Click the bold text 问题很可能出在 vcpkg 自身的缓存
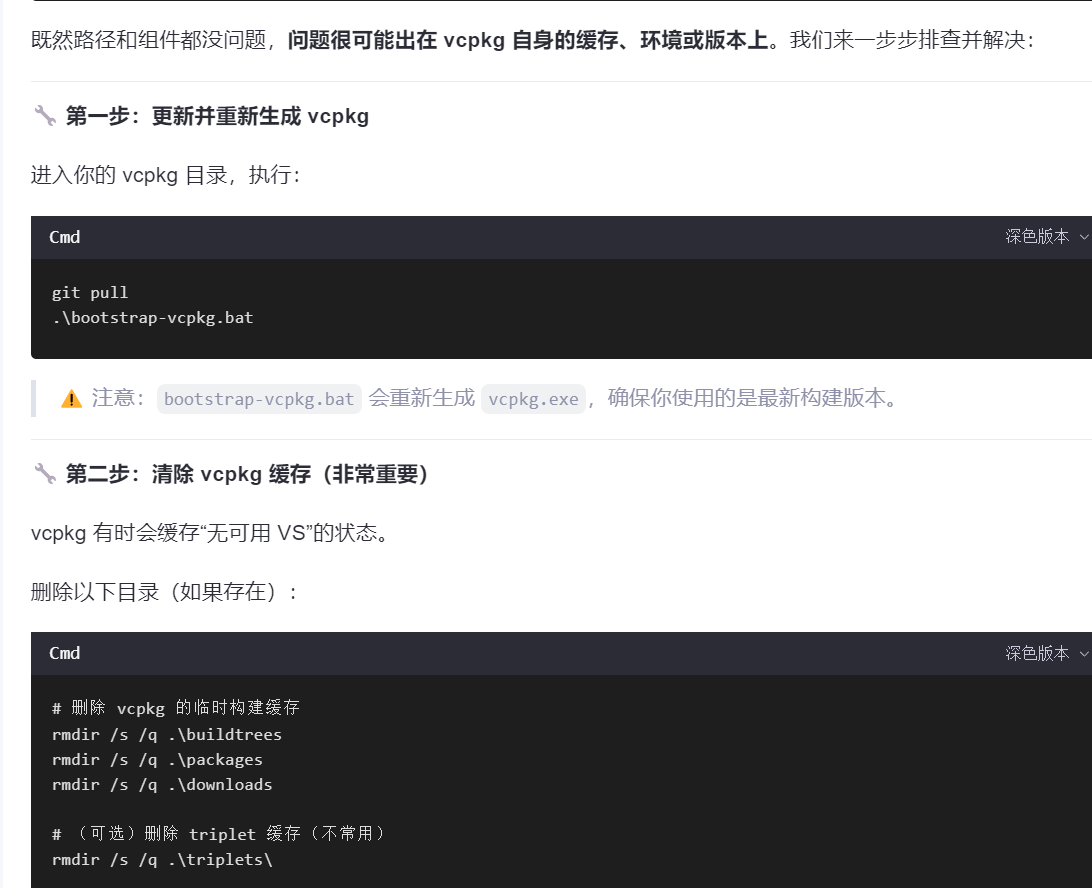 point(453,40)
